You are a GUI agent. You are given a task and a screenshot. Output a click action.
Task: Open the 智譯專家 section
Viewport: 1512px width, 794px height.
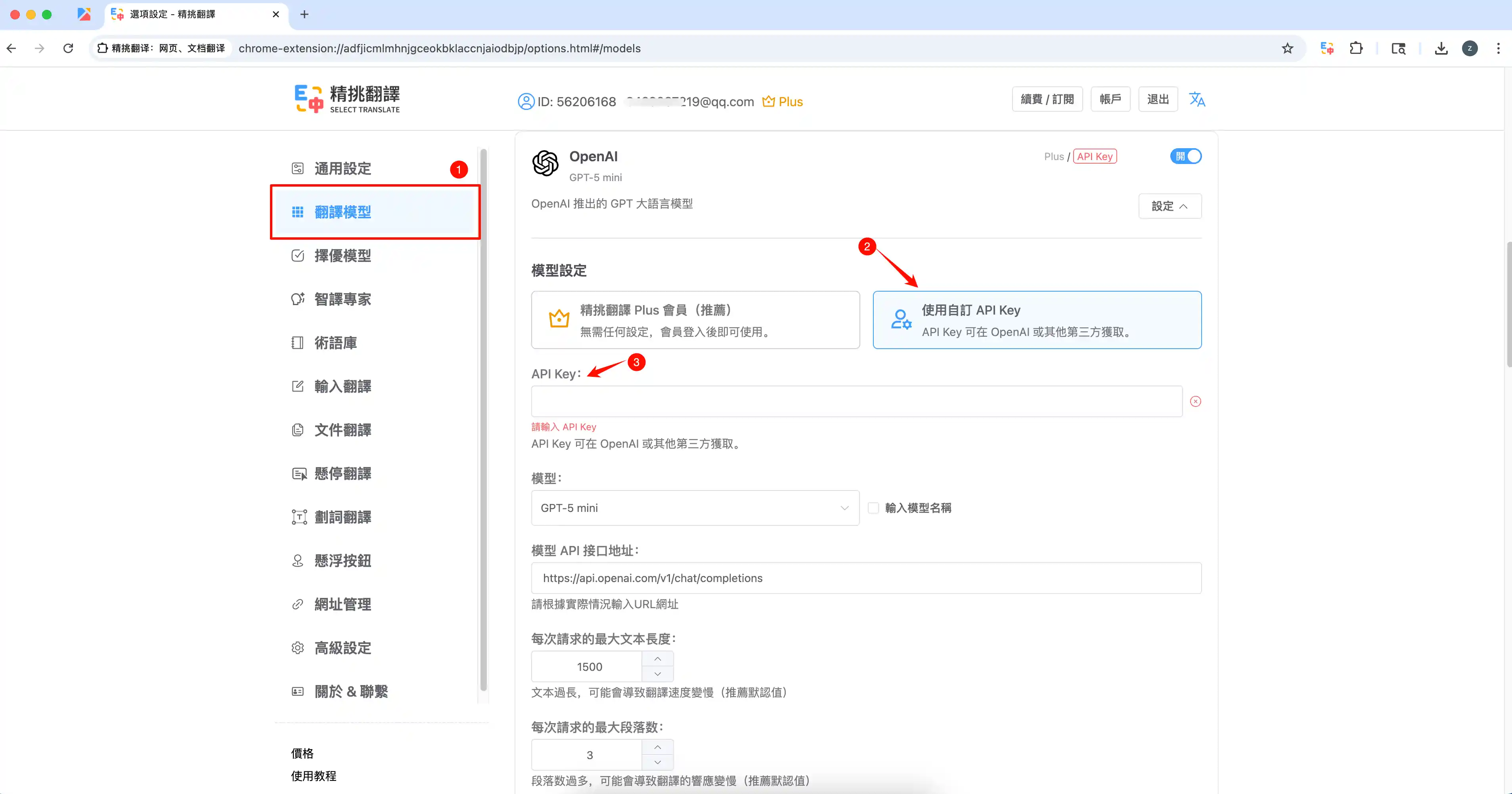pyautogui.click(x=342, y=298)
